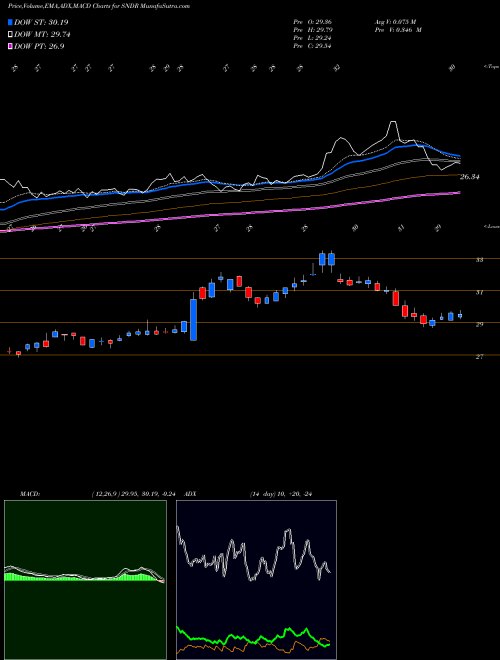Click the tallest blue candlestick near price 29
Image resolution: width=500 pixels, height=660 pixels.
pos(193,319)
